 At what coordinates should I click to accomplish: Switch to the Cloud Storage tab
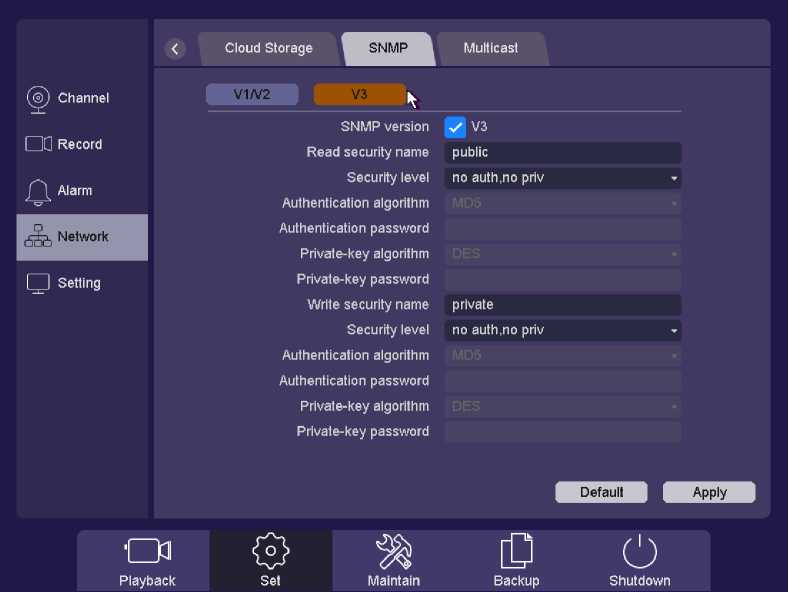tap(268, 48)
